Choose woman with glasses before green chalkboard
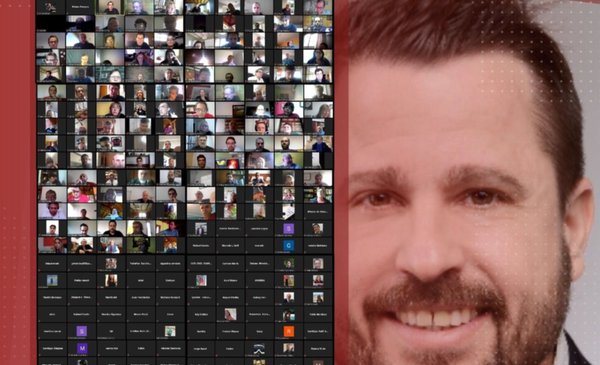 pos(111,74)
